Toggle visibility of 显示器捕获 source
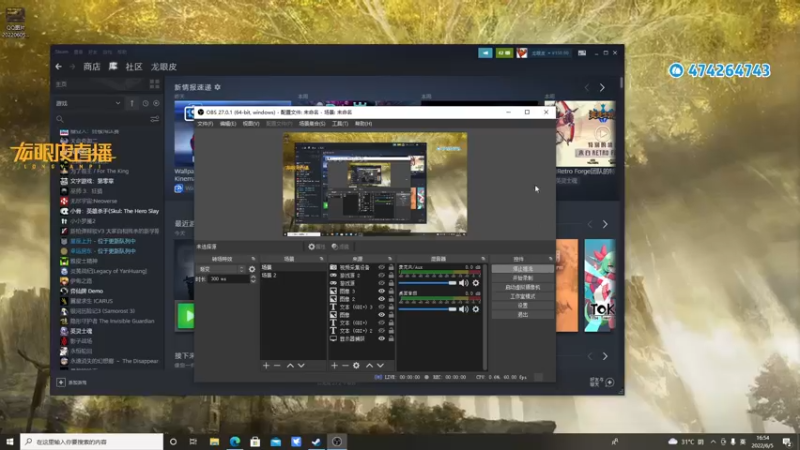800x450 pixels. tap(381, 338)
